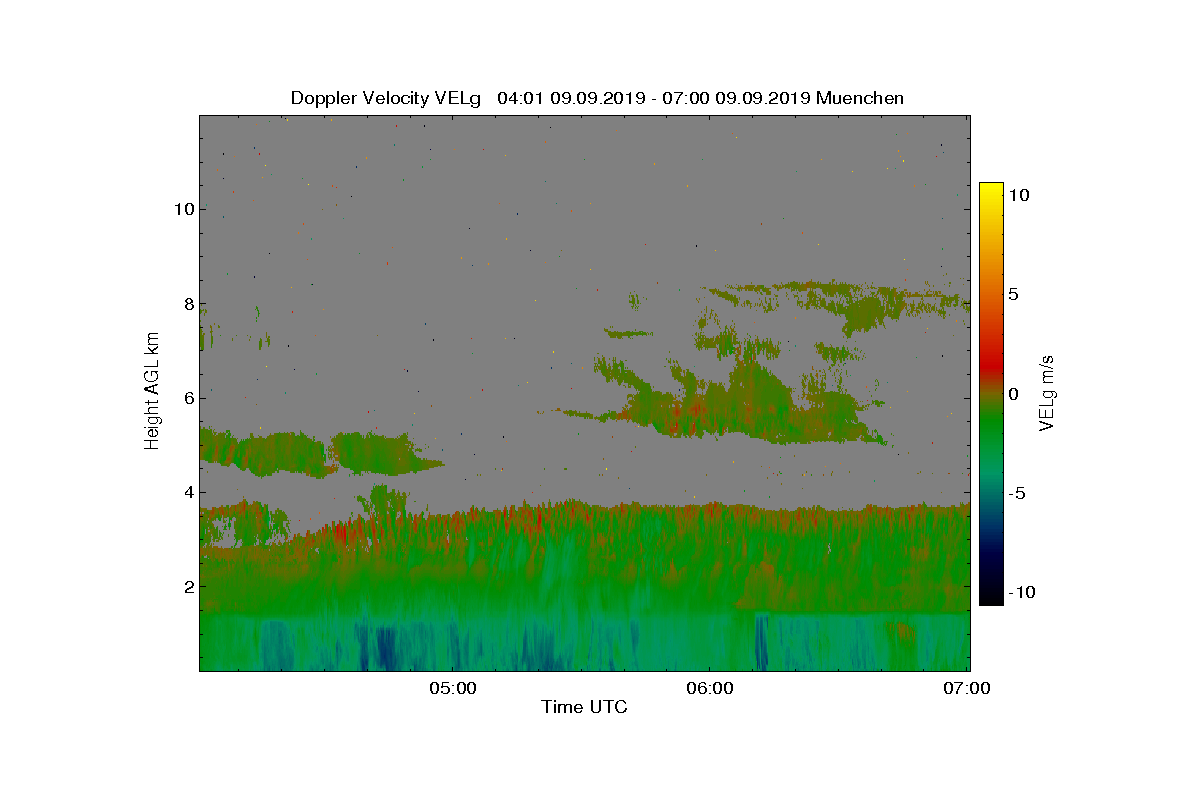Click the colorbar '0' value label

pyautogui.click(x=1013, y=394)
